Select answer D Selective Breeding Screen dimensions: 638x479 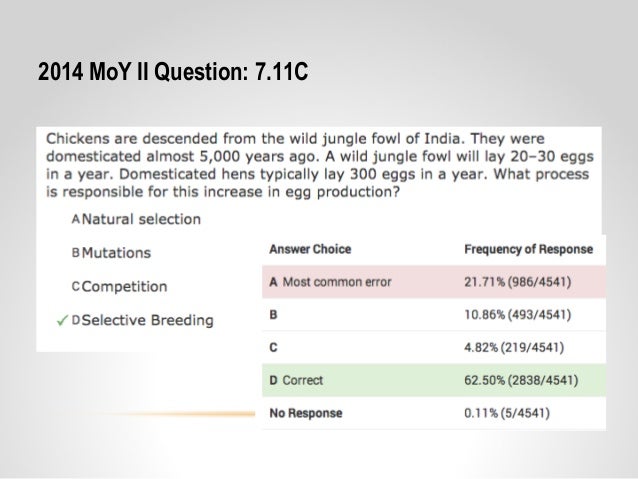(x=142, y=320)
